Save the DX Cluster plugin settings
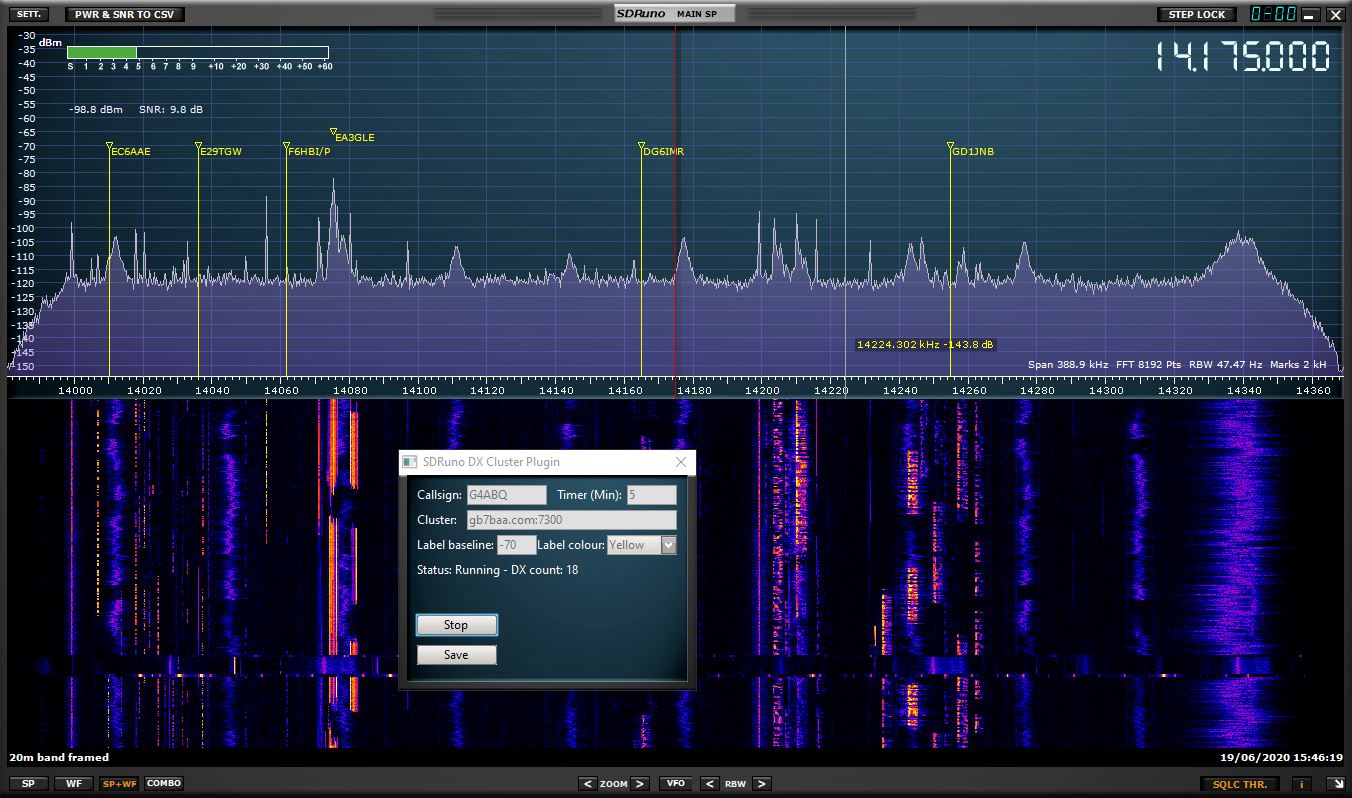Screen dimensions: 1352x798 [x=456, y=655]
